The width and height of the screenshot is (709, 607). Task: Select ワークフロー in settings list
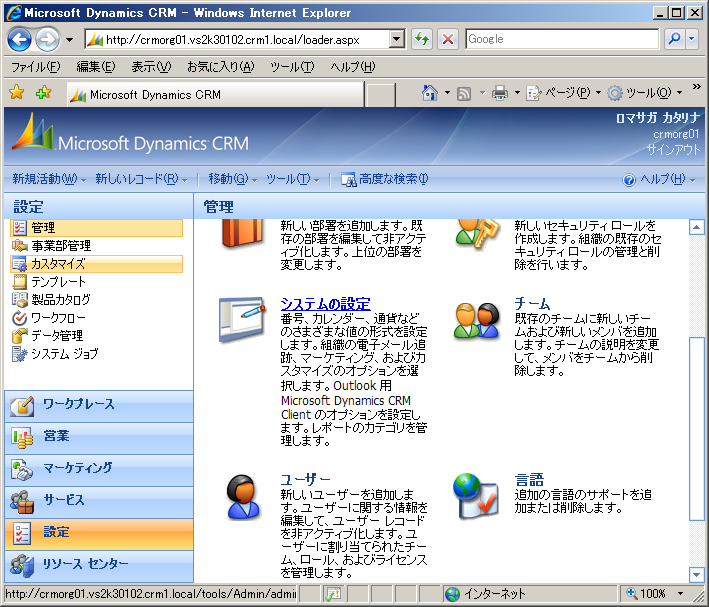96,318
